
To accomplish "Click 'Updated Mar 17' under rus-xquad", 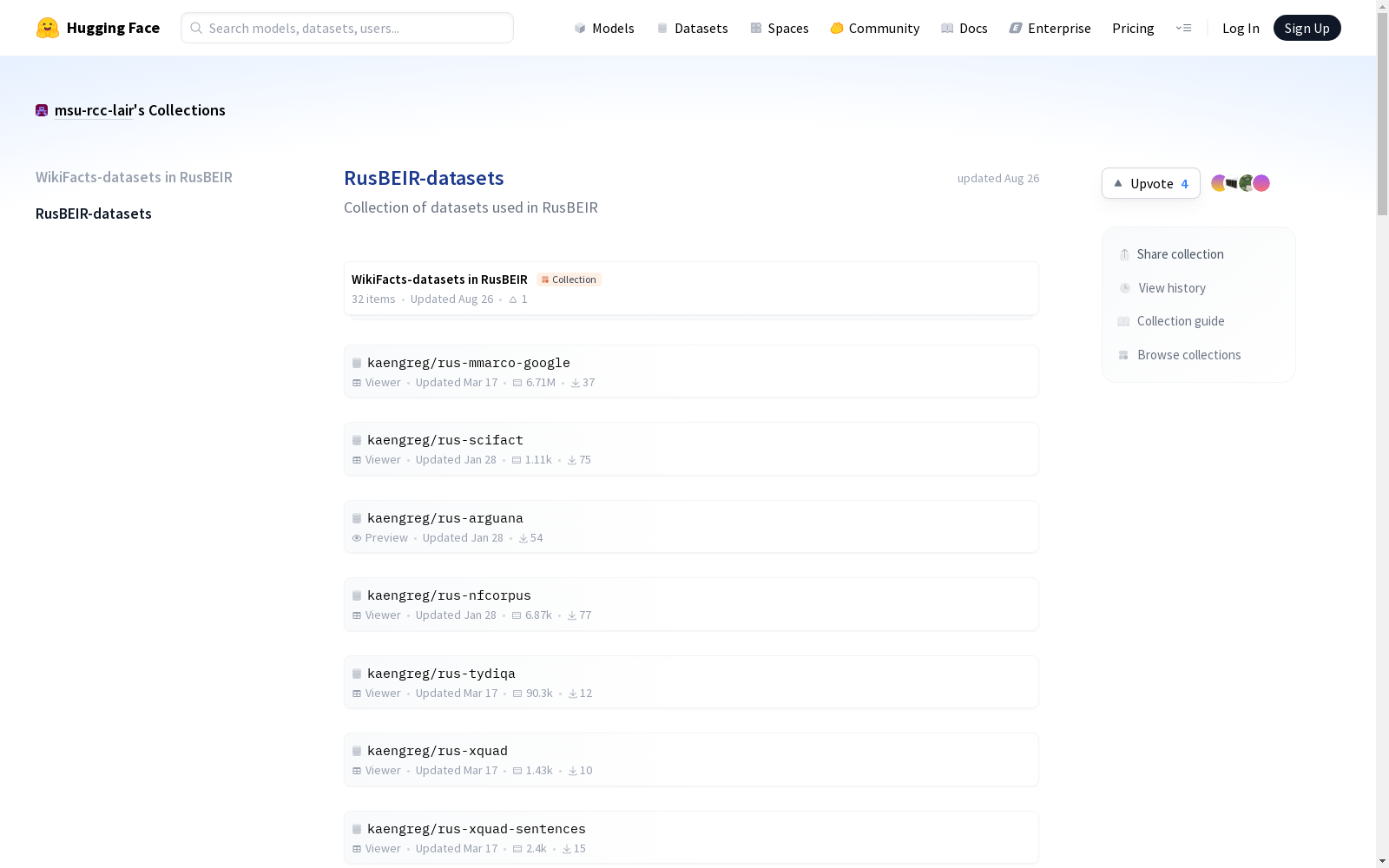I will (457, 771).
